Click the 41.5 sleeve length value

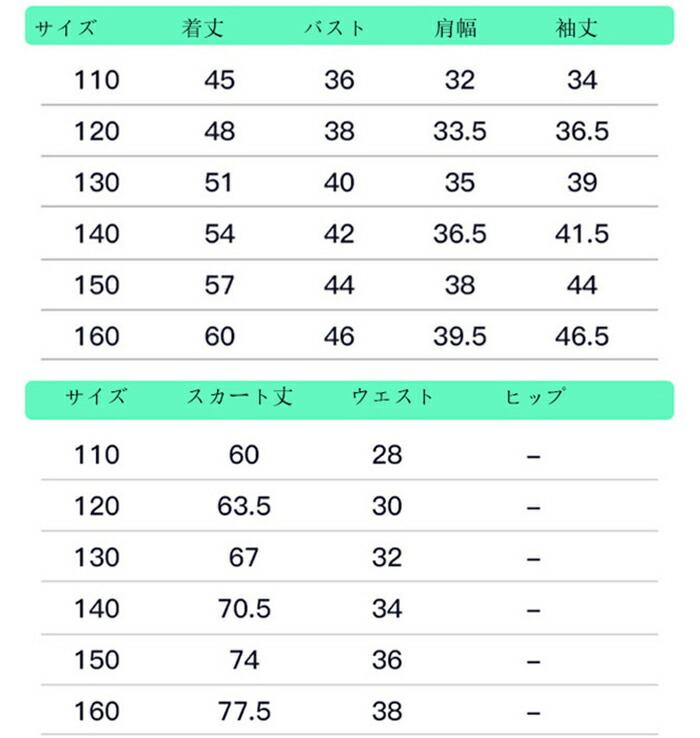pos(582,234)
